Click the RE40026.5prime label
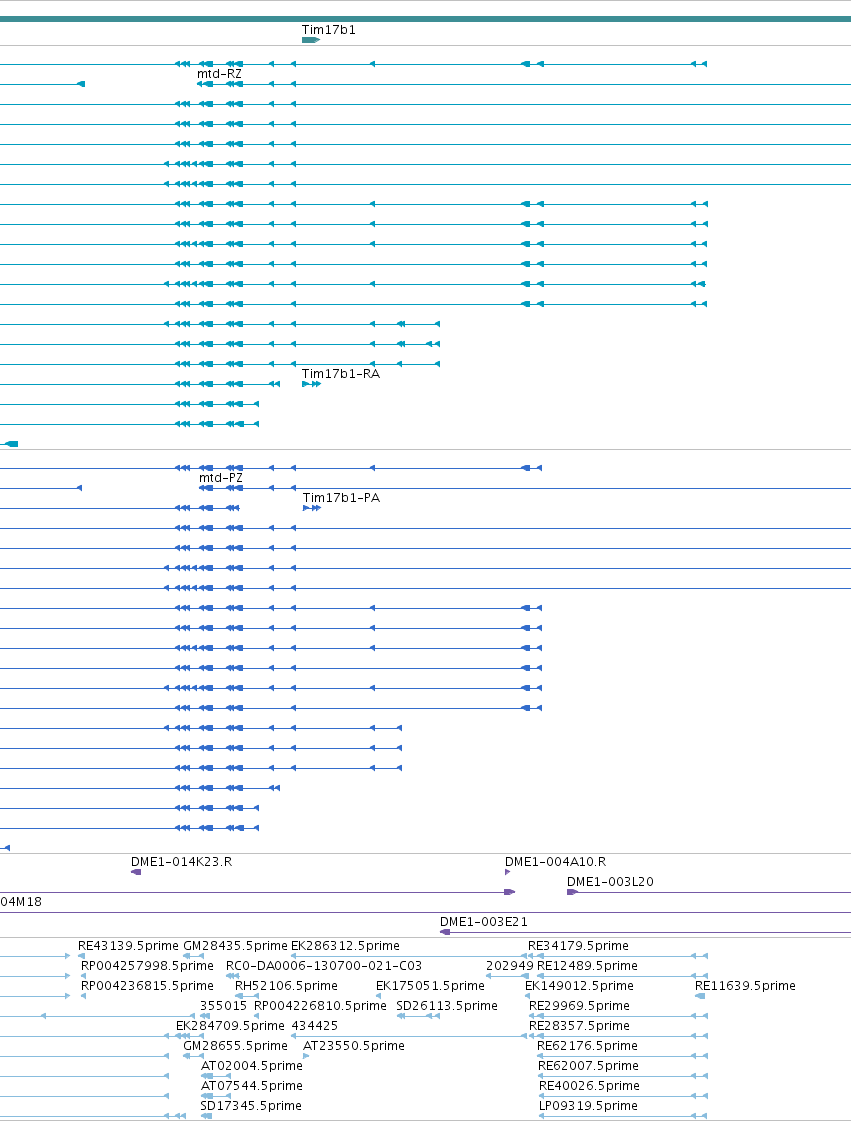The image size is (851, 1121). [589, 1086]
